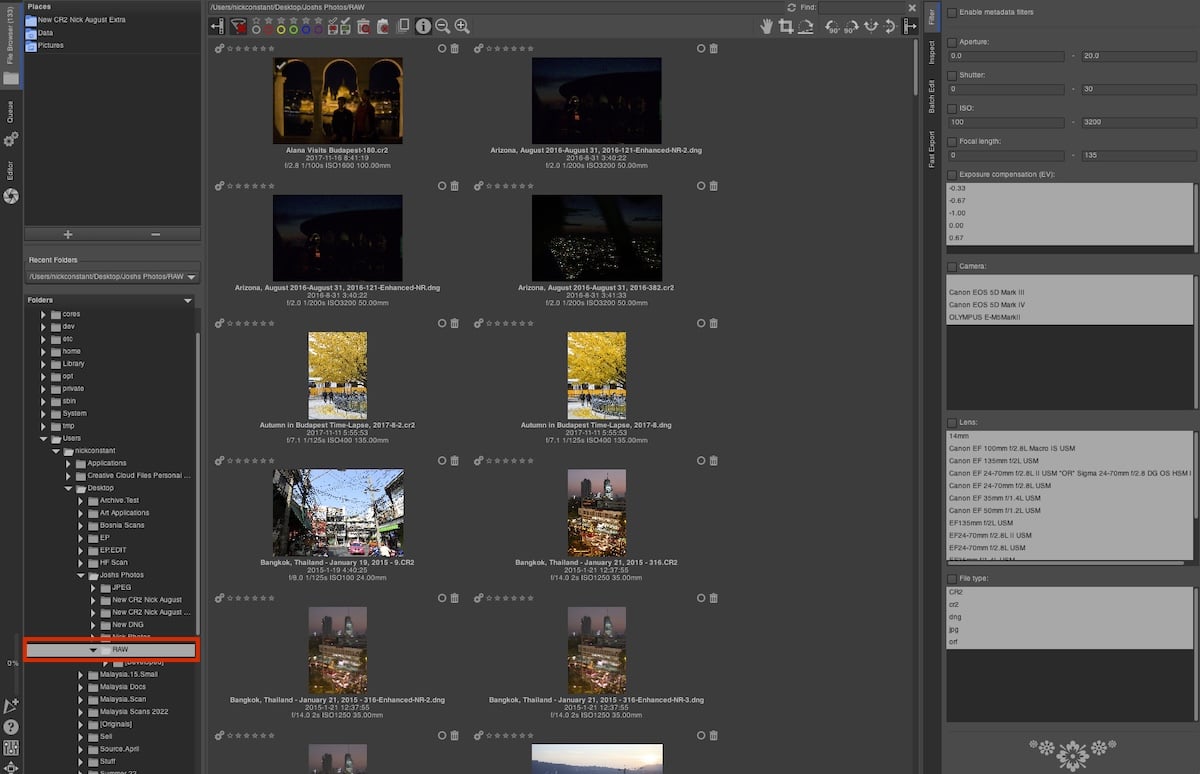The width and height of the screenshot is (1200, 774).
Task: Toggle the trash filter icon in the toolbar
Action: click(x=364, y=27)
